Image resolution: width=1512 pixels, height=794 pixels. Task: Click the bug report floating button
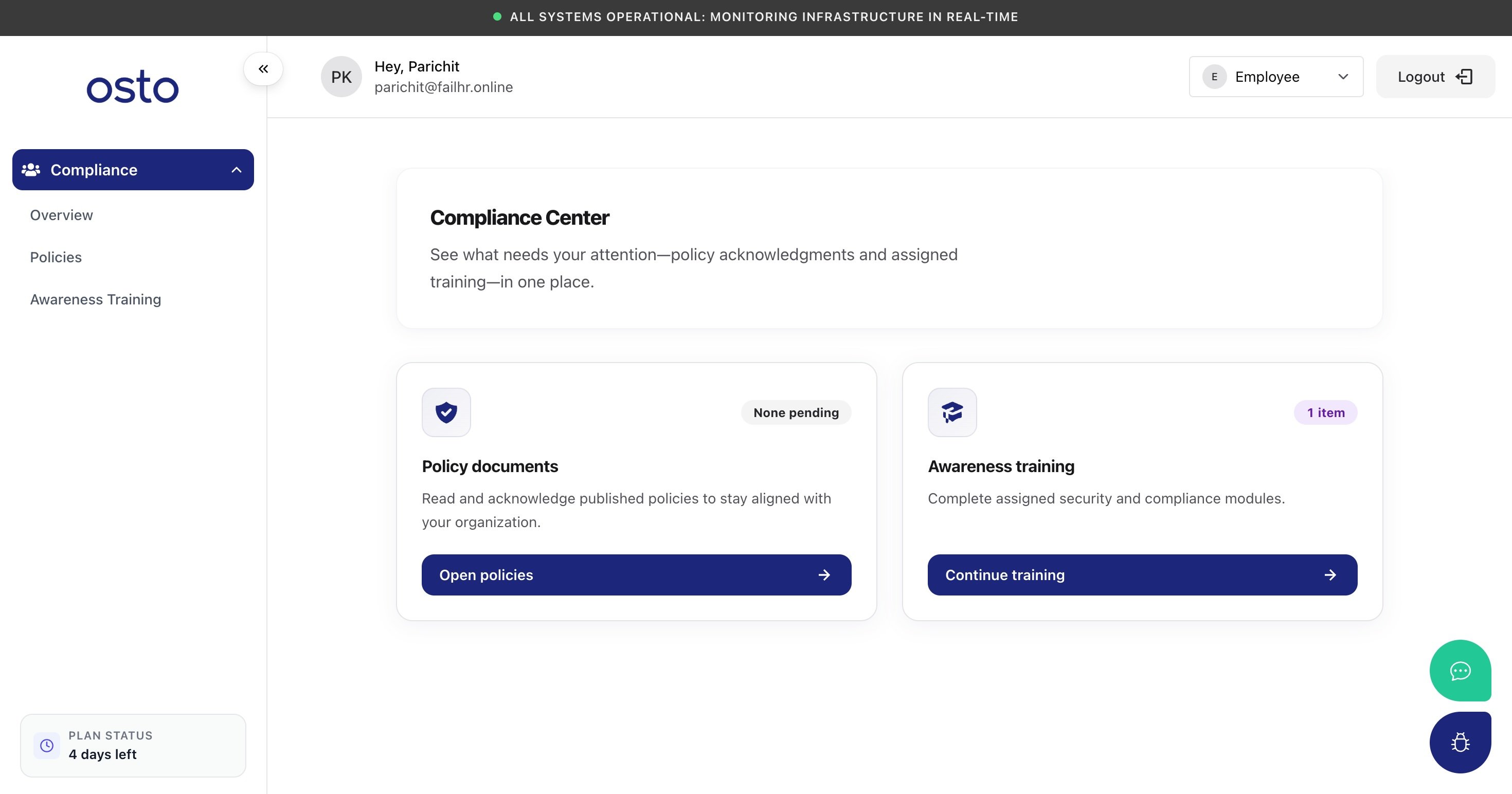click(1461, 743)
